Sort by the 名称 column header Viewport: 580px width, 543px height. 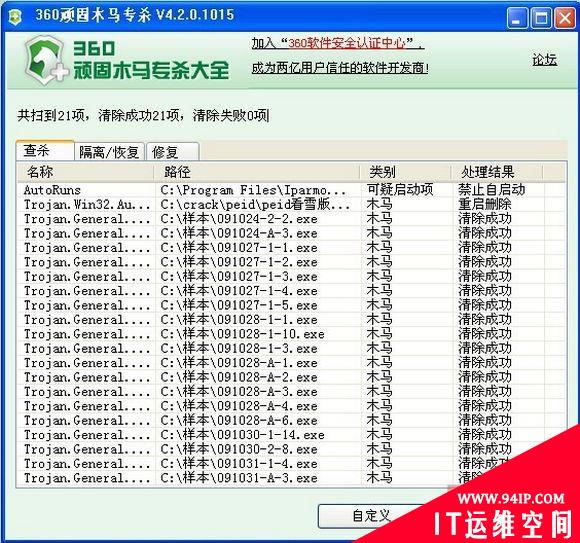85,172
